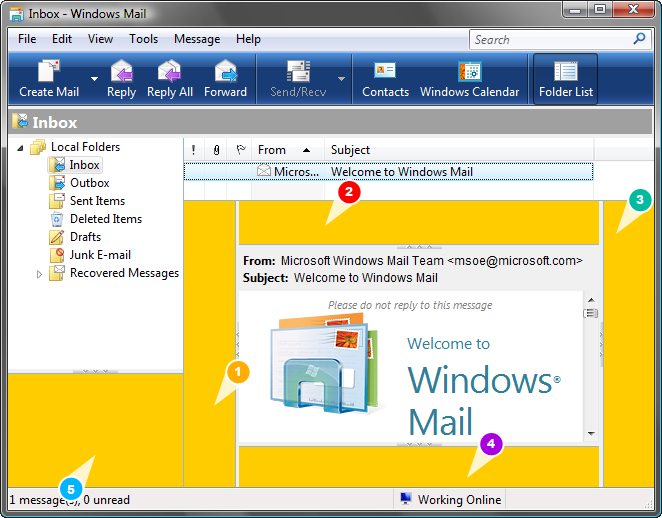This screenshot has width=662, height=518.
Task: Click the scrollbar thumb in preview pane
Action: pyautogui.click(x=591, y=313)
